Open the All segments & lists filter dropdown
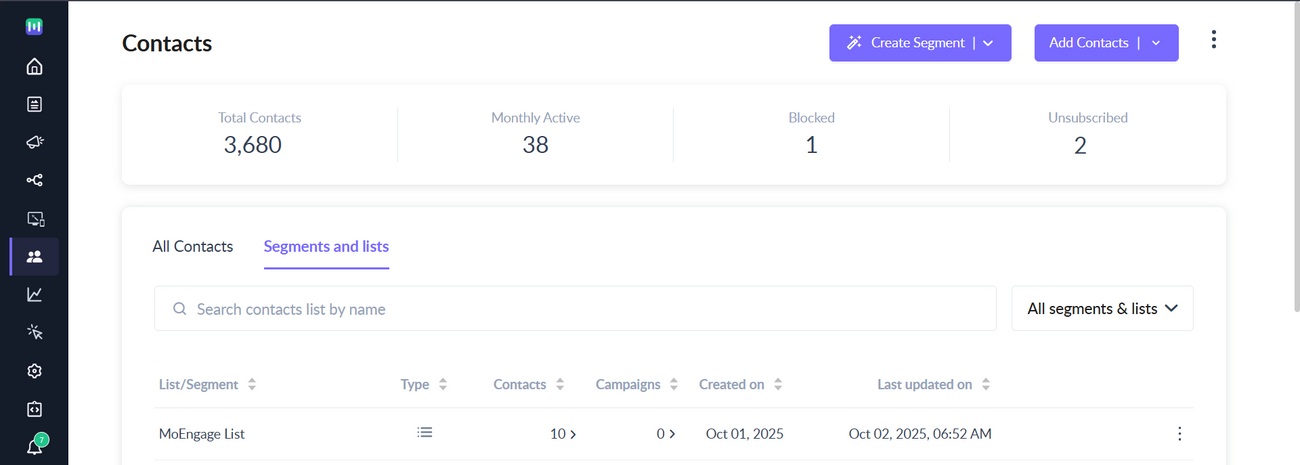Viewport: 1300px width, 465px height. click(1102, 309)
